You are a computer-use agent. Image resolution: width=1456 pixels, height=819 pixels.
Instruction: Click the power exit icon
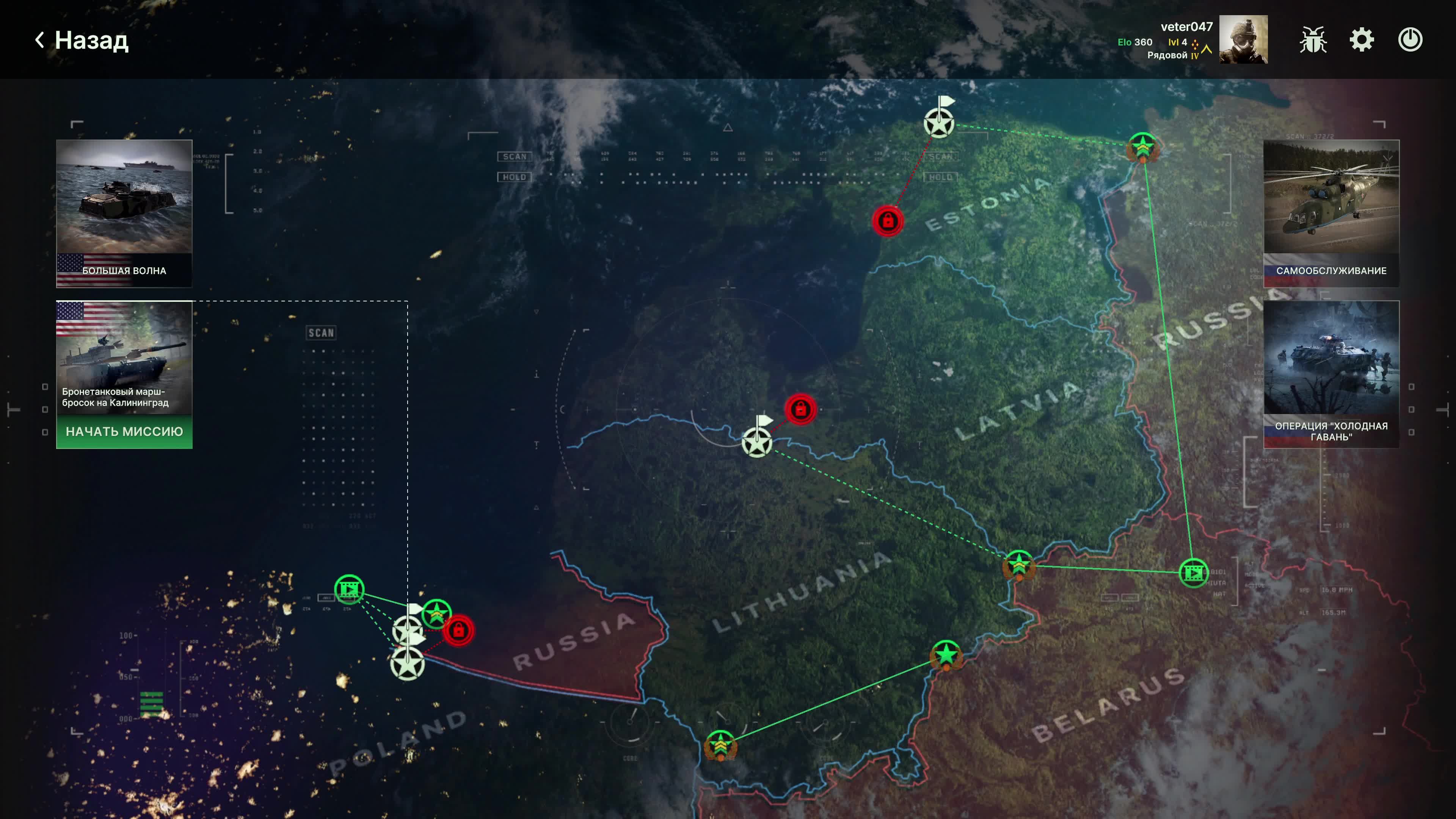click(1410, 39)
